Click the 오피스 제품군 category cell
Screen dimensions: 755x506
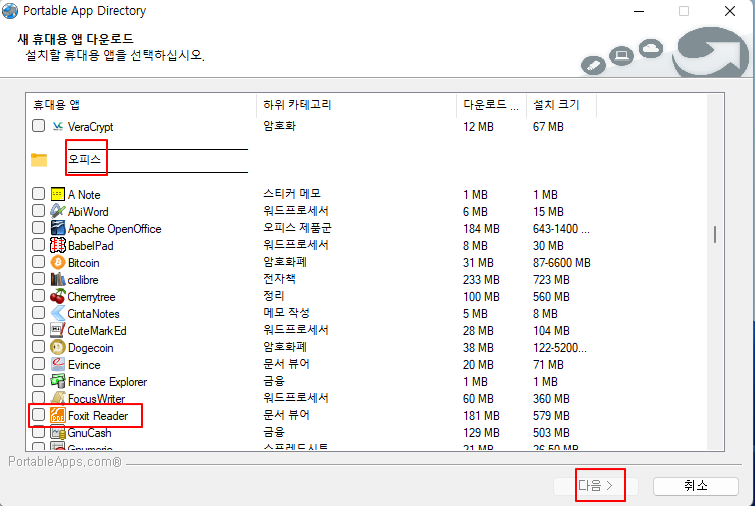(x=298, y=228)
